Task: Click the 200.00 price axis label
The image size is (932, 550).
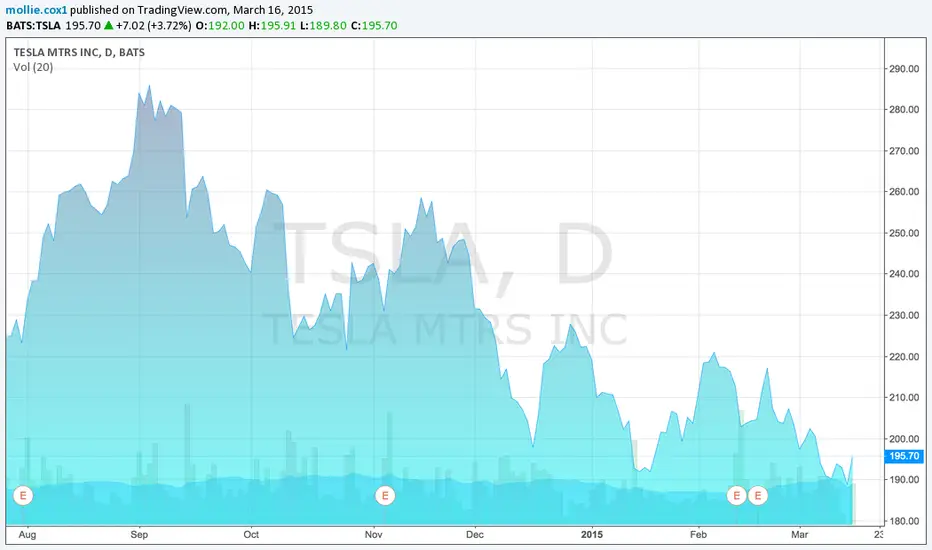Action: (x=904, y=439)
